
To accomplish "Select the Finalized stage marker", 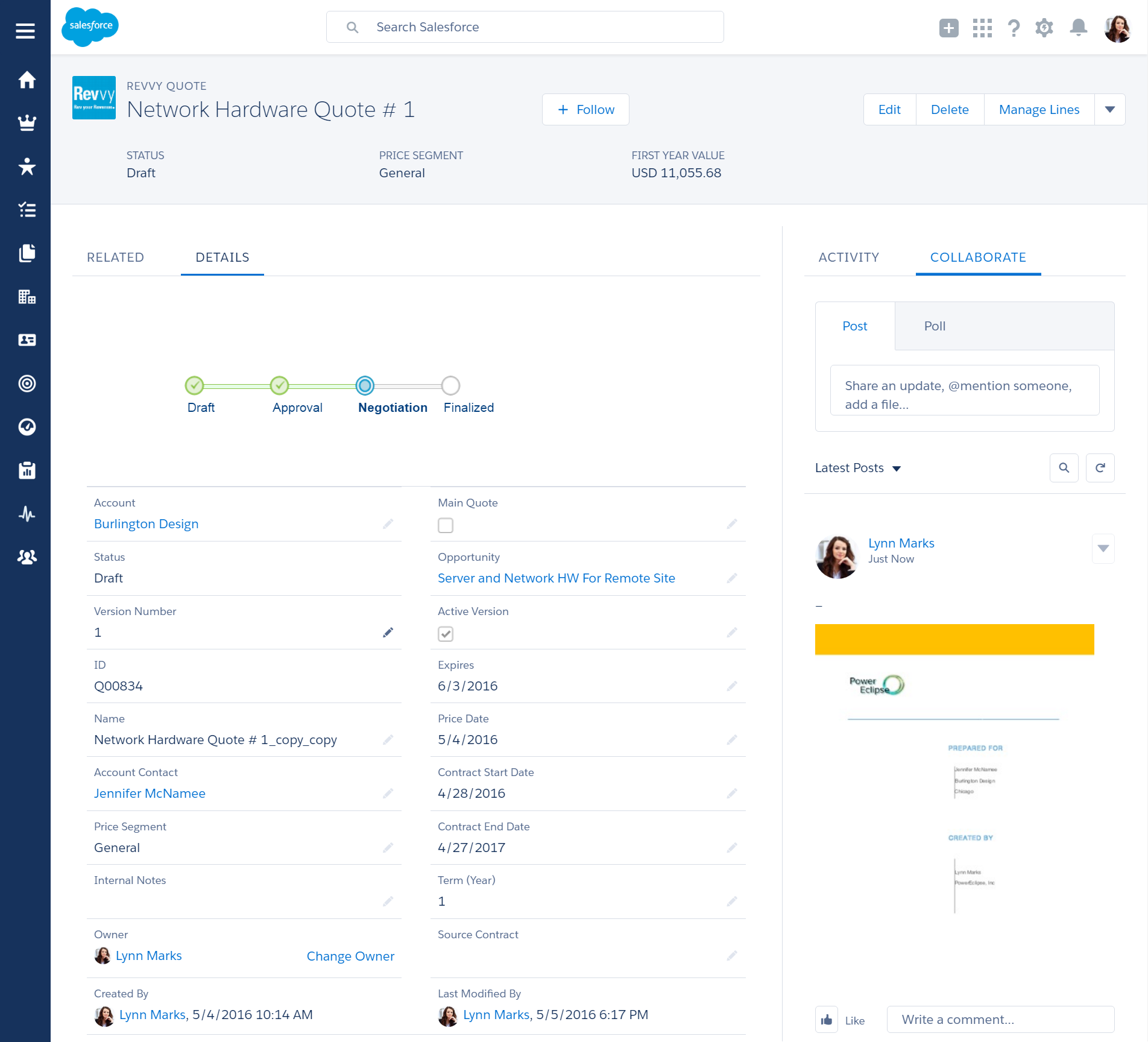I will pyautogui.click(x=450, y=385).
